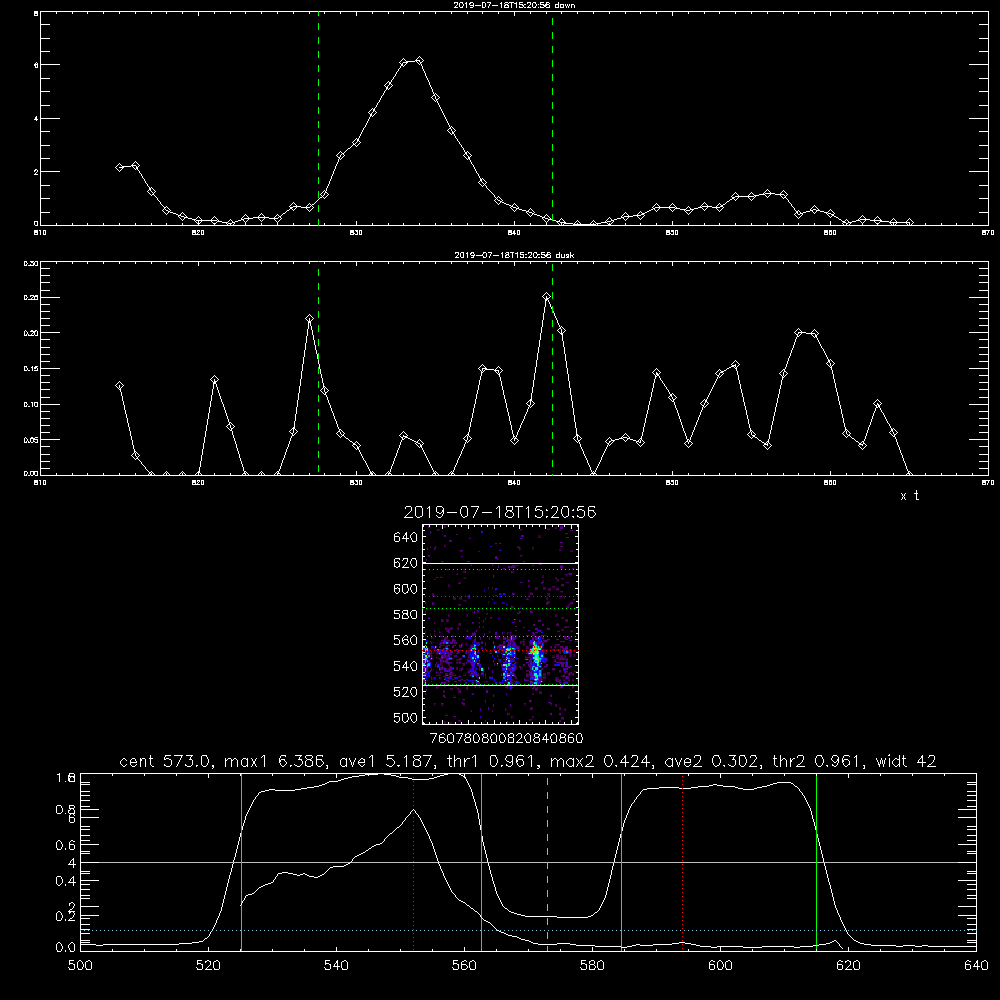
Task: Click the green solid line near 615 in bottom plot
Action: pos(816,861)
